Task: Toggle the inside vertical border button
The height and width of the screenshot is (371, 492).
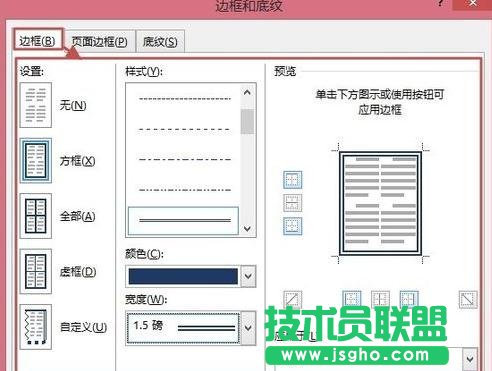Action: [380, 298]
